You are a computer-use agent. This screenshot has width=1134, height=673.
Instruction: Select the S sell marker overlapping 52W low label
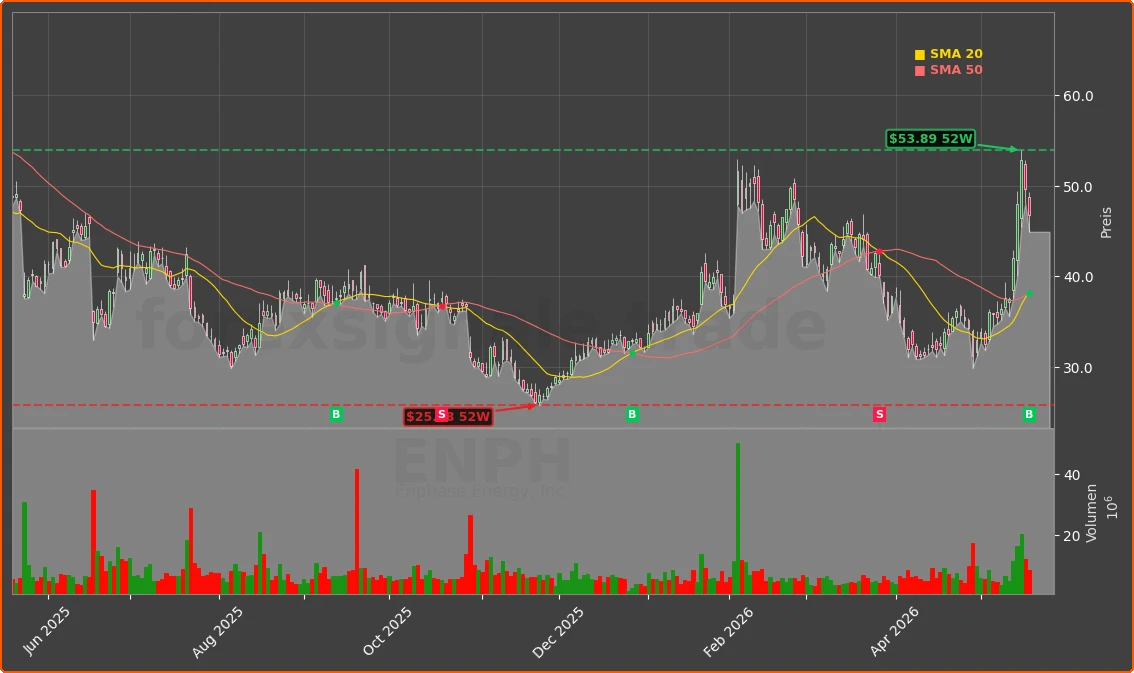coord(441,414)
